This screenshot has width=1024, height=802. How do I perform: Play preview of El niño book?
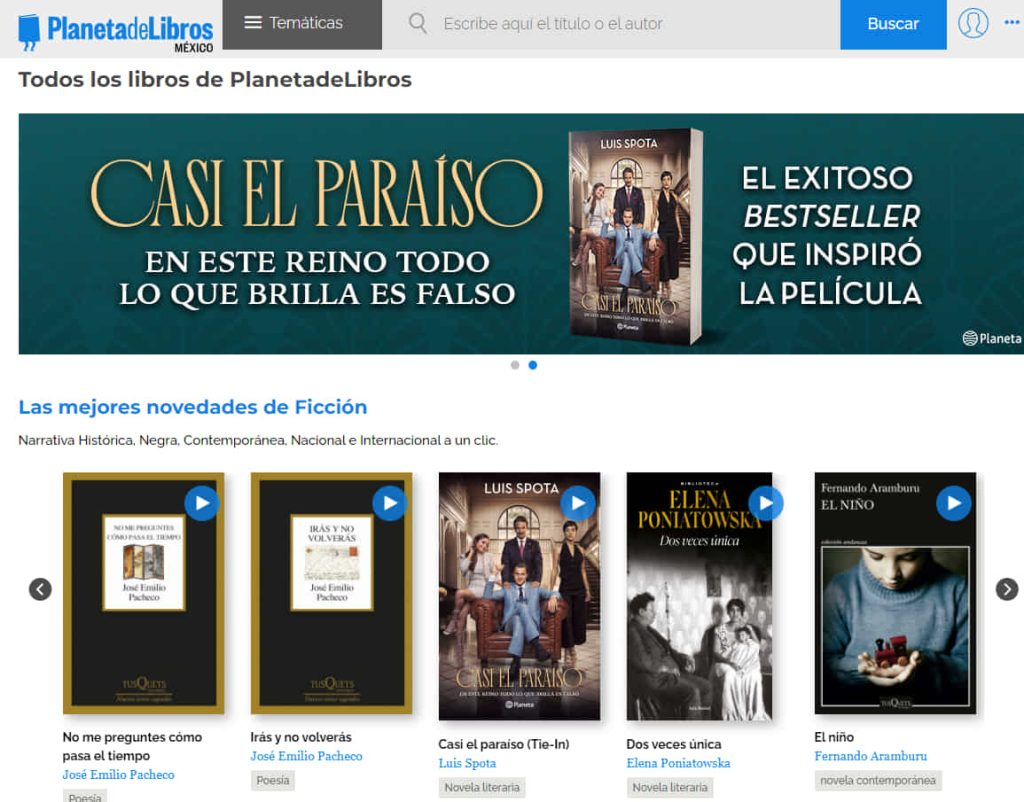pos(954,503)
